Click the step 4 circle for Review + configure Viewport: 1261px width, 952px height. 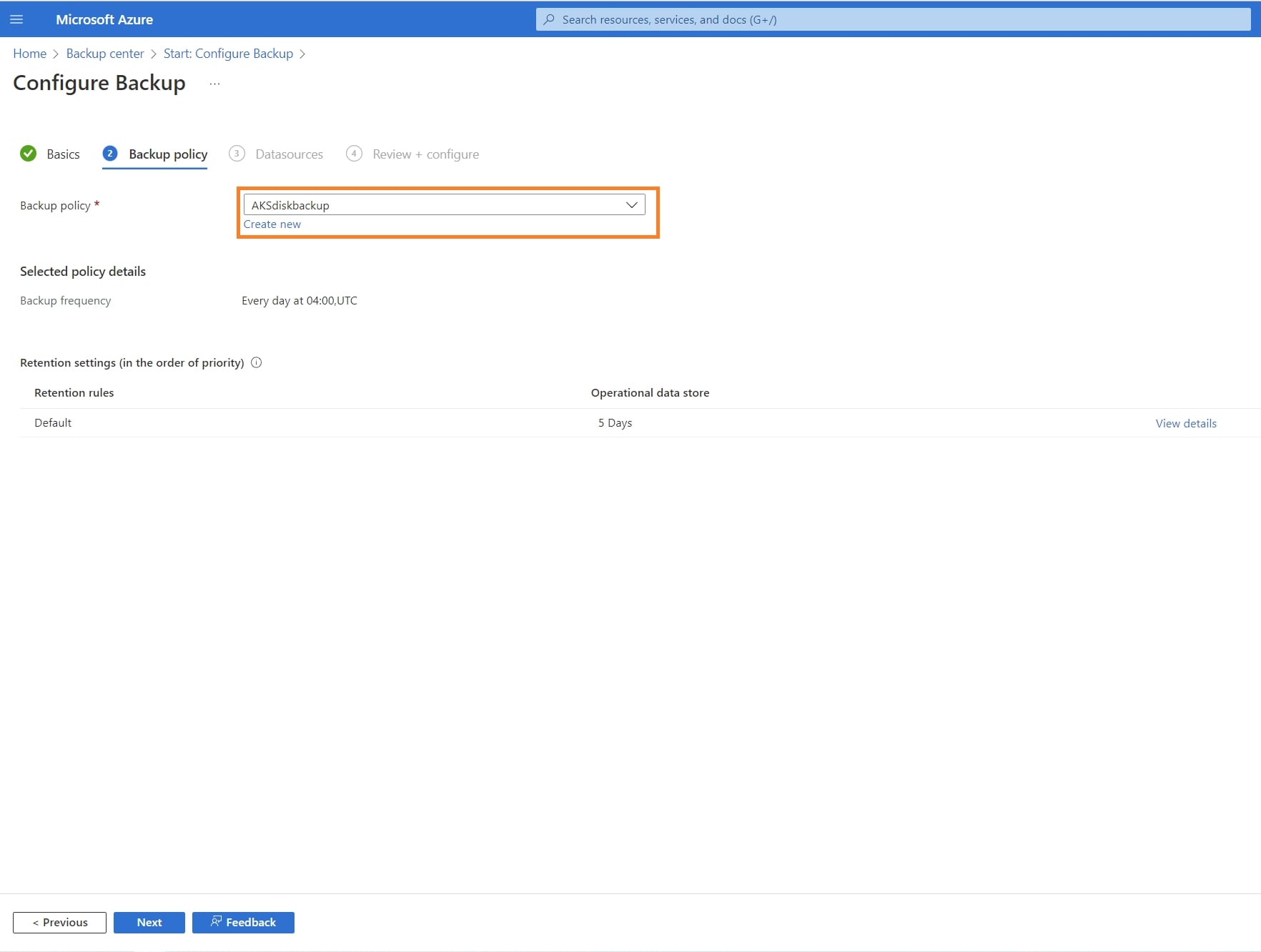pyautogui.click(x=354, y=154)
